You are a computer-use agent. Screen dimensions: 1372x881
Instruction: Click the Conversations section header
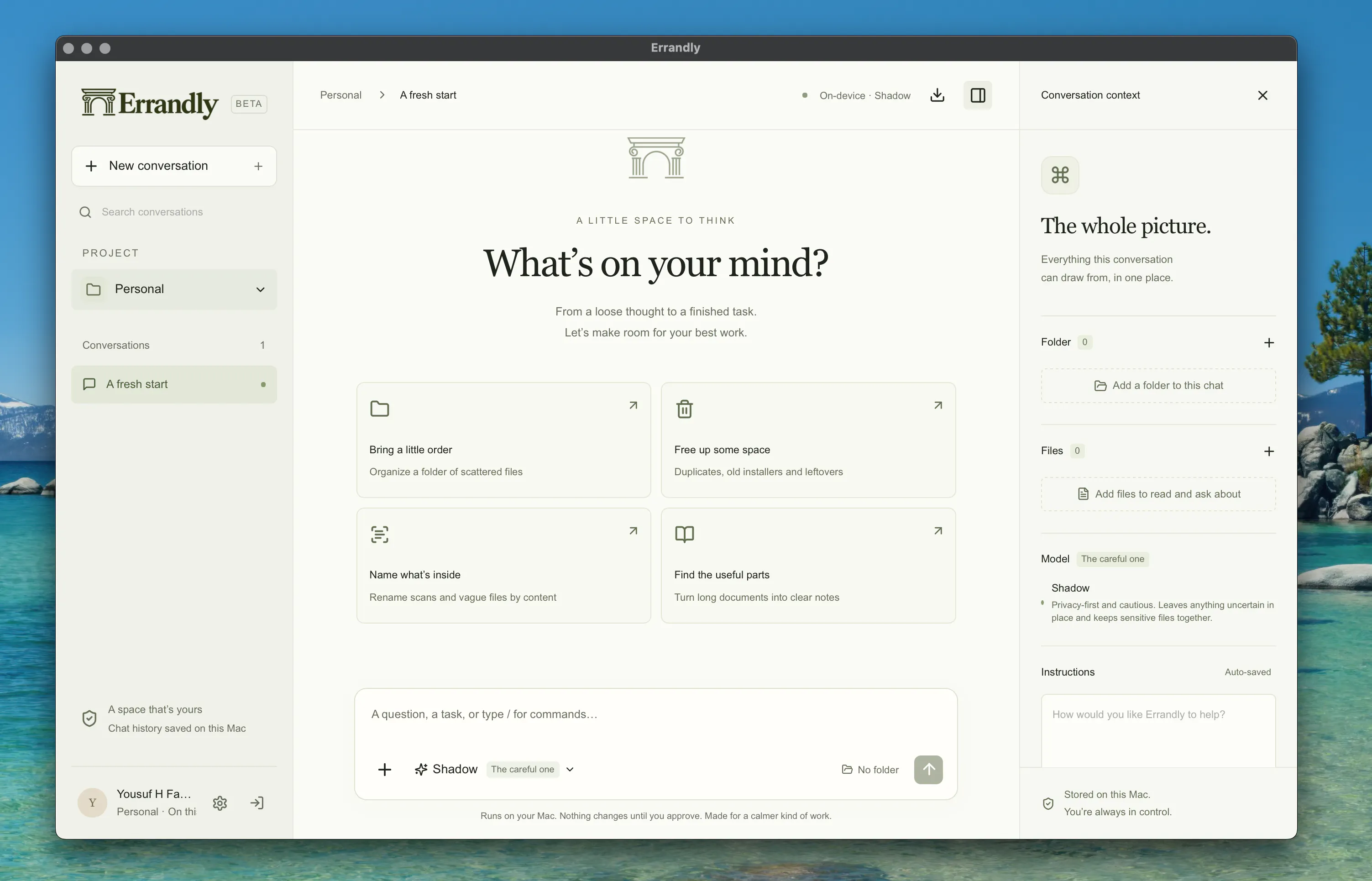coord(174,346)
